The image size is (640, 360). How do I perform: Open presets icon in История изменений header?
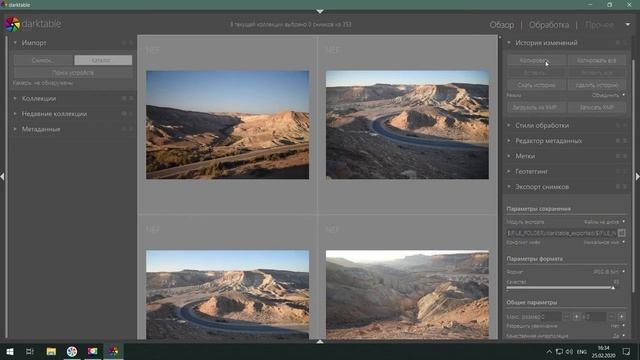click(625, 43)
